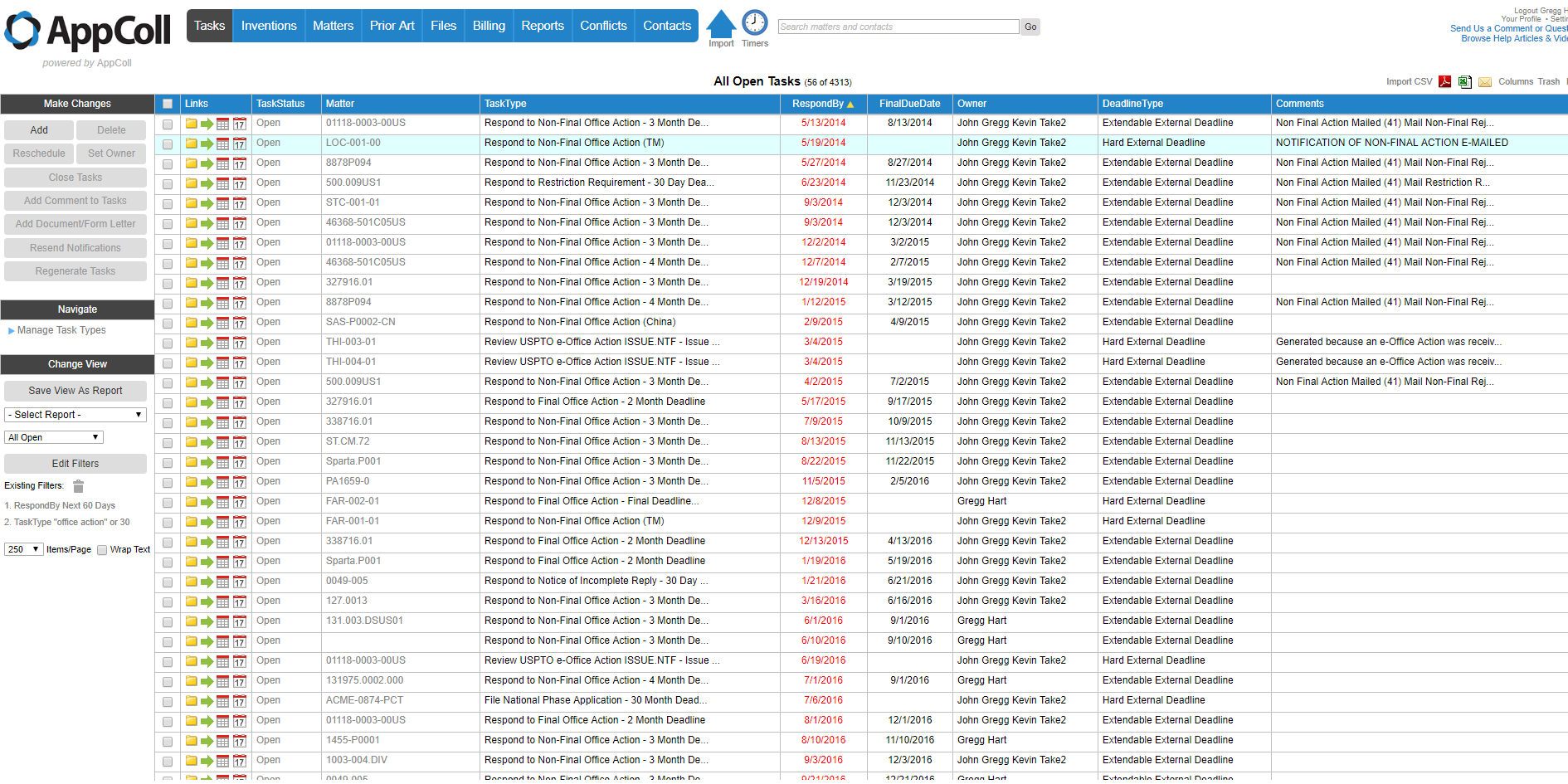
Task: Check the box for LOC-001-00 task
Action: 168,144
